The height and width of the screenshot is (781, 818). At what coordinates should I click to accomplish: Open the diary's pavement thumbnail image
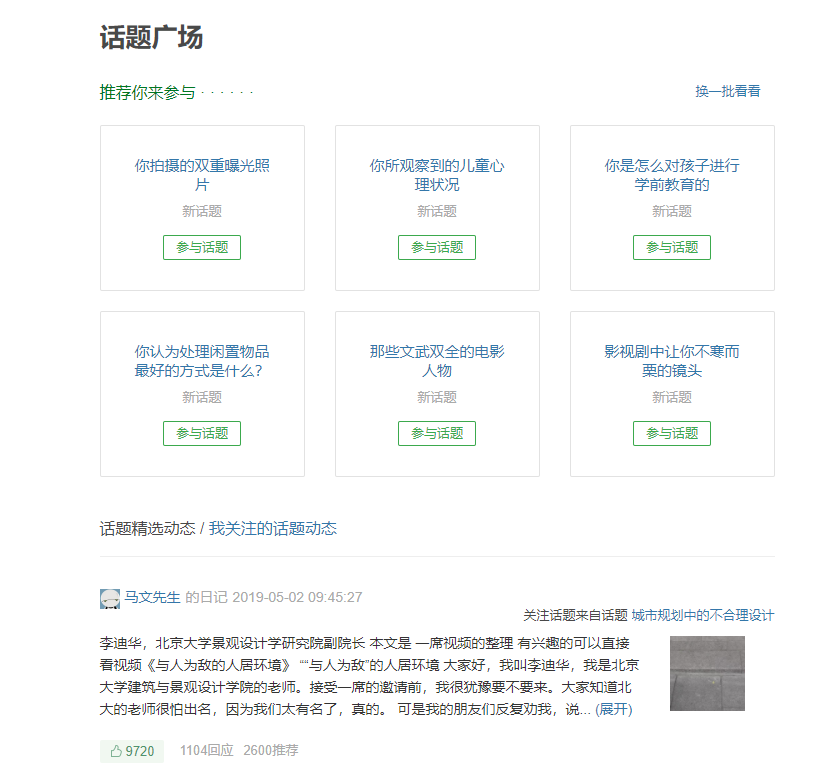(x=707, y=674)
